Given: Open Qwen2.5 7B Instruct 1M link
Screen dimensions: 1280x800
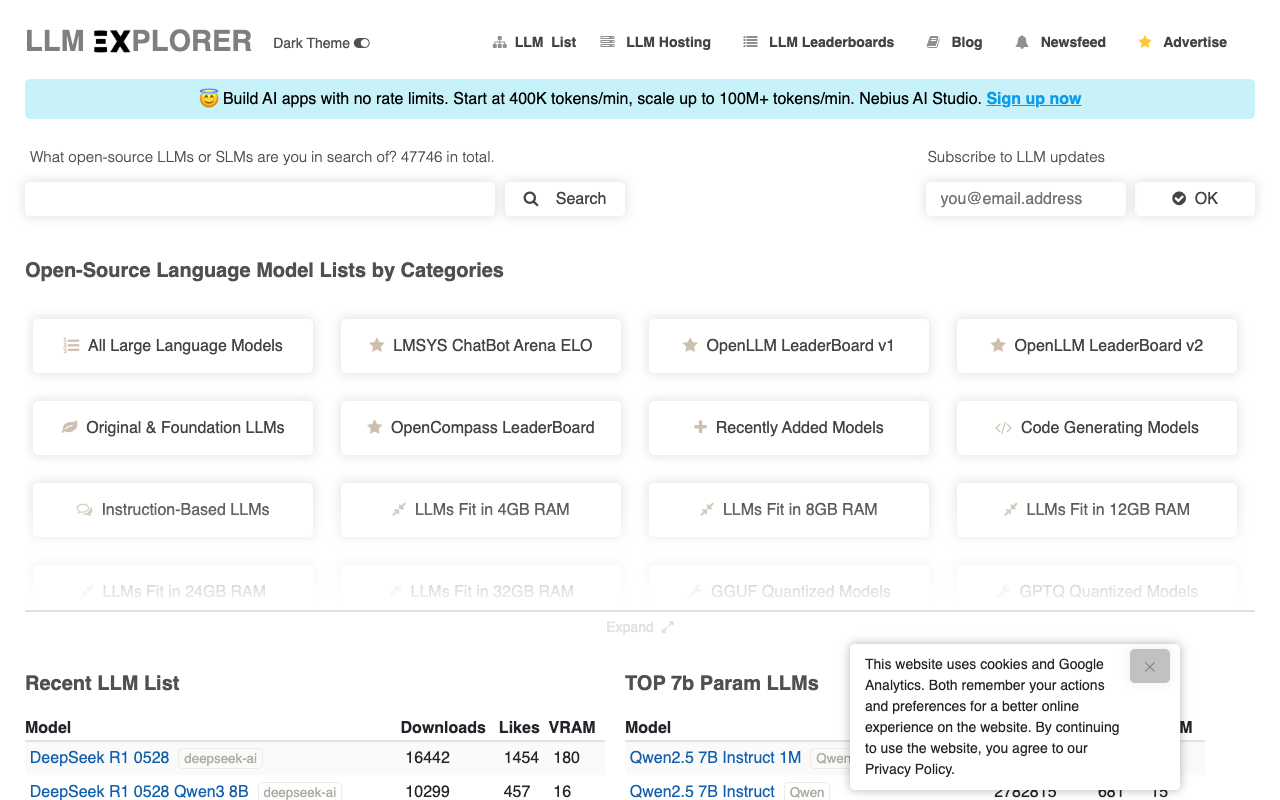Looking at the screenshot, I should pos(715,758).
